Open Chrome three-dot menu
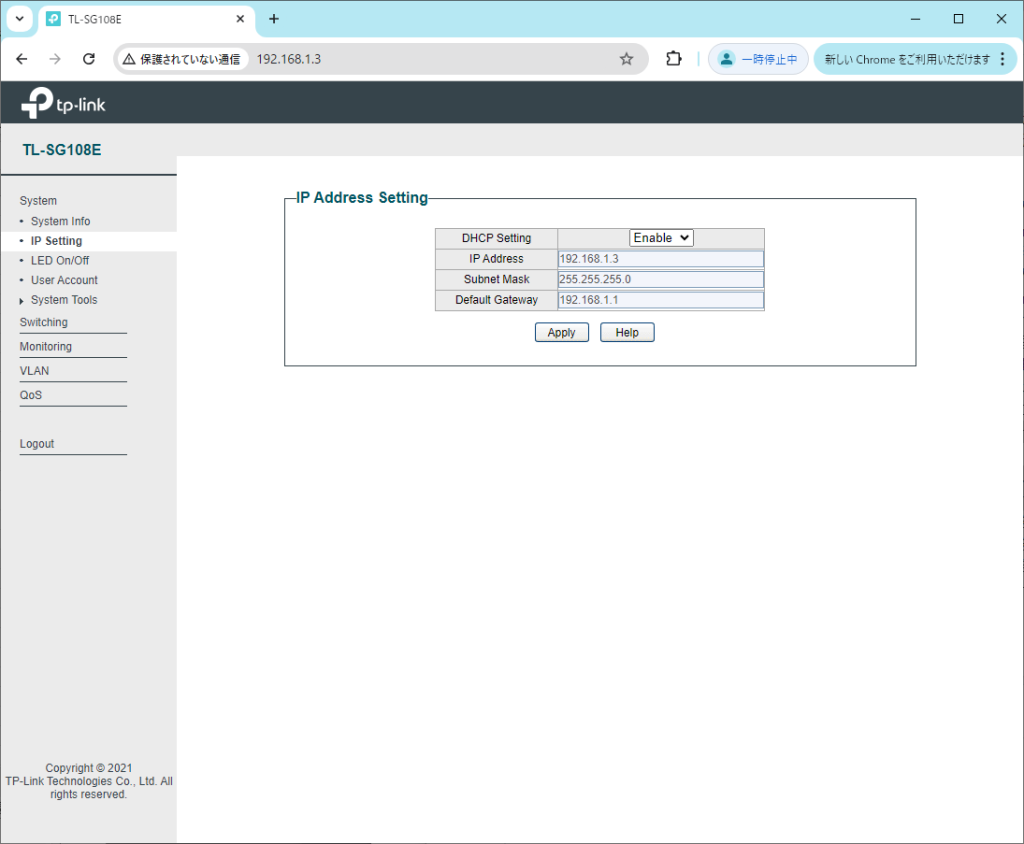The height and width of the screenshot is (844, 1024). pos(1003,59)
